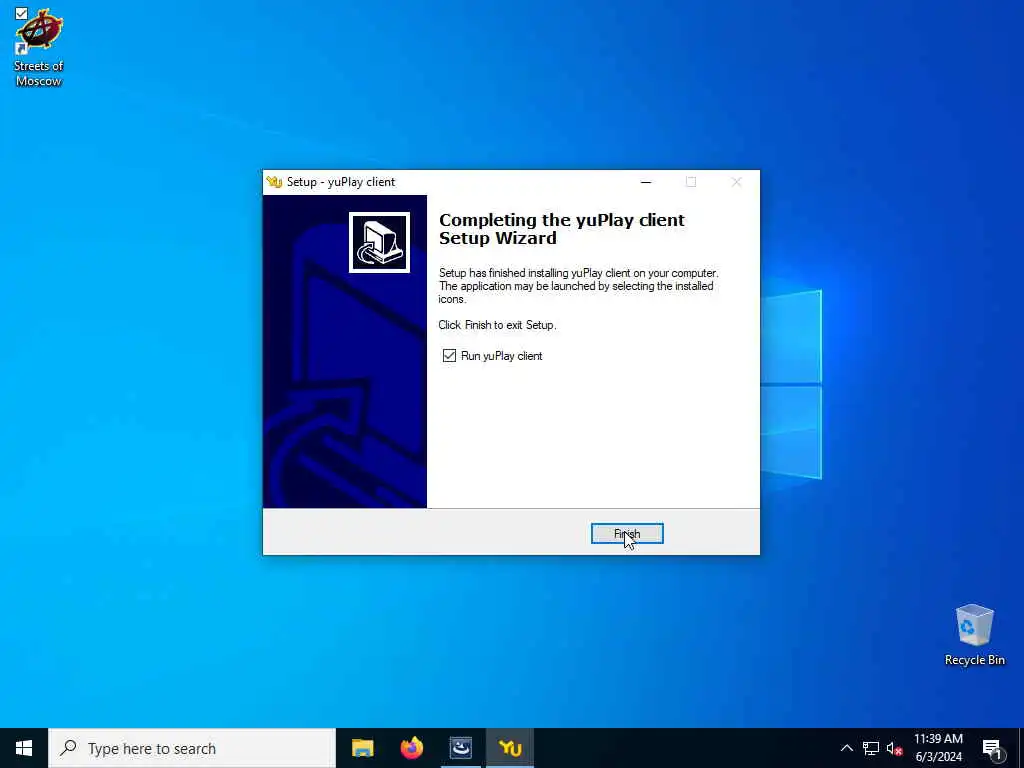Click the 'Click Finish to exit Setup.' text
Viewport: 1024px width, 768px height.
coord(498,325)
